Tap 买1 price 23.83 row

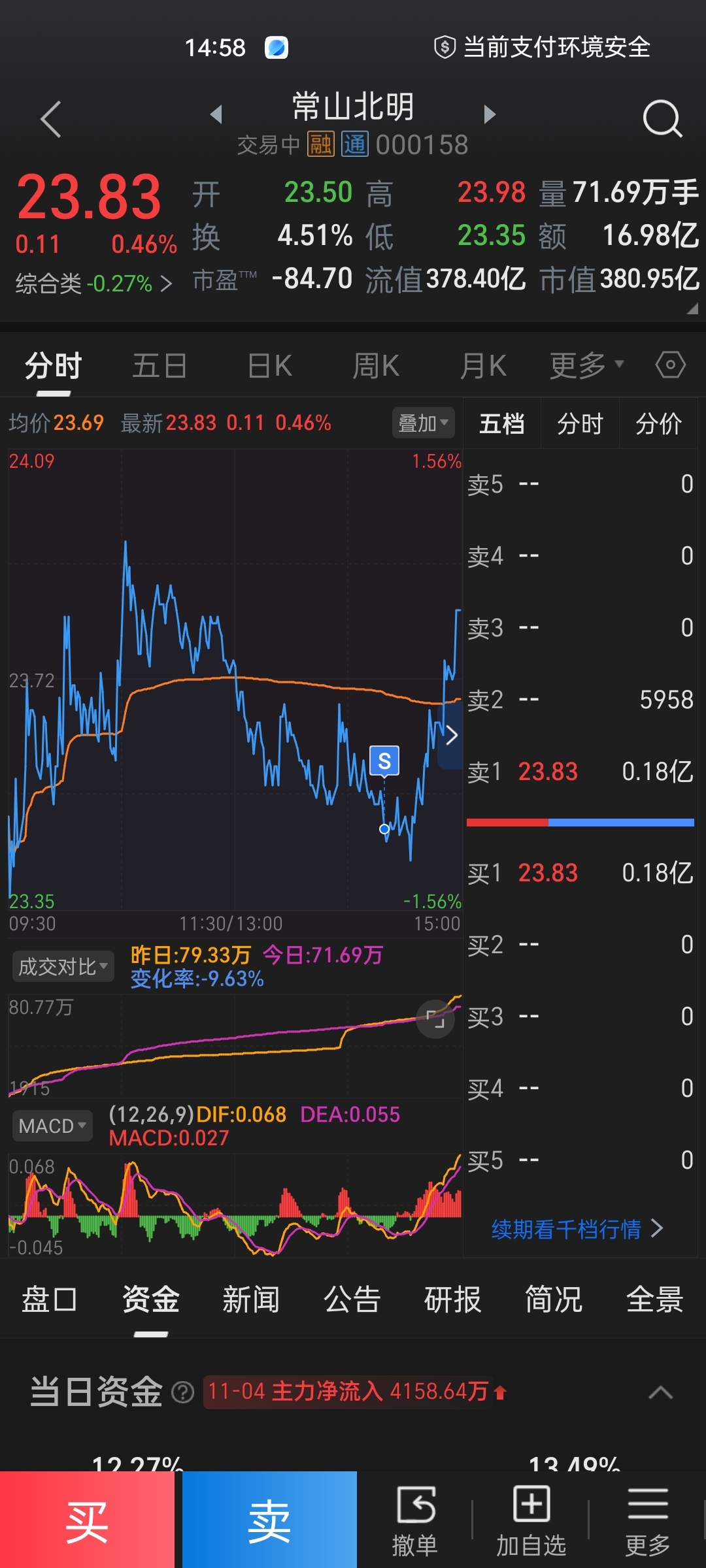[x=580, y=873]
